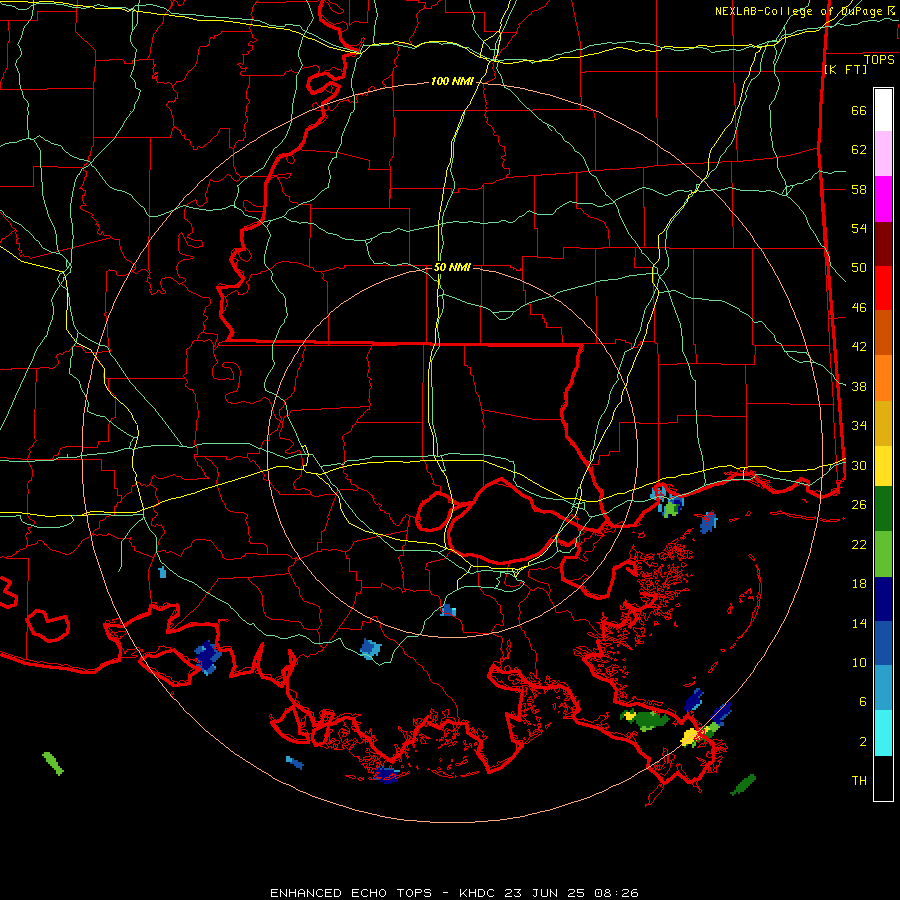Select the gold legend color band
Viewport: 900px width, 900px height.
click(883, 423)
